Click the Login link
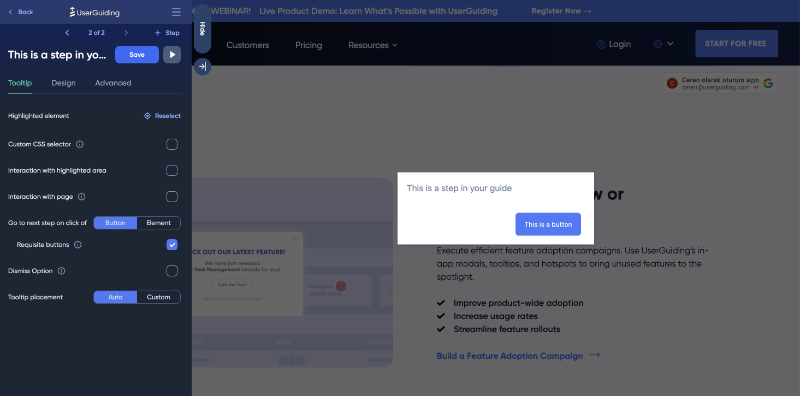The image size is (800, 396). coord(614,44)
